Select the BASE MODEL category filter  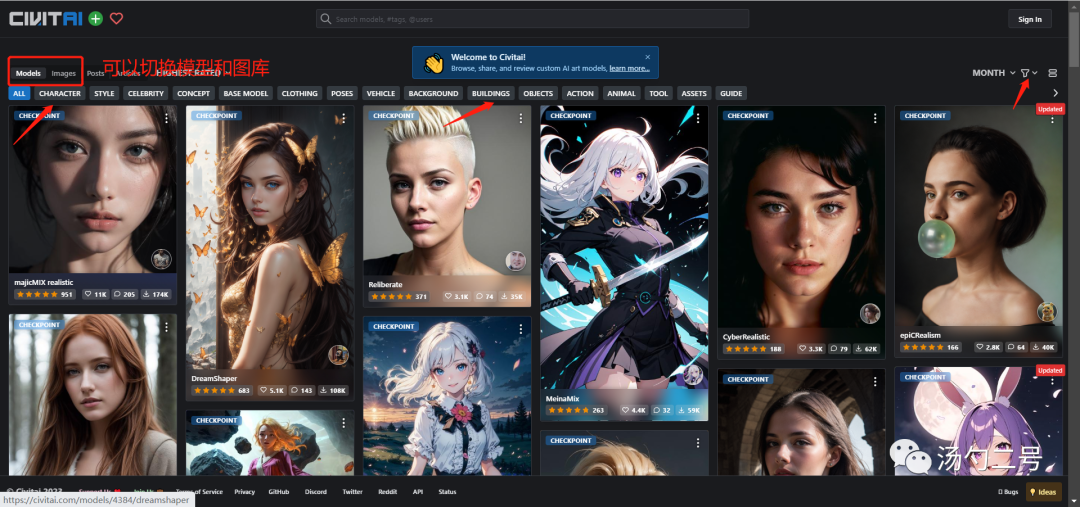(247, 94)
